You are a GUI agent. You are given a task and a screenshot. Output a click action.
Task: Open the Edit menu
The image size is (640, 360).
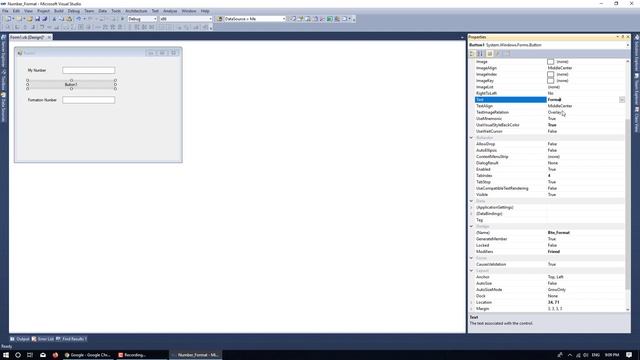point(16,11)
